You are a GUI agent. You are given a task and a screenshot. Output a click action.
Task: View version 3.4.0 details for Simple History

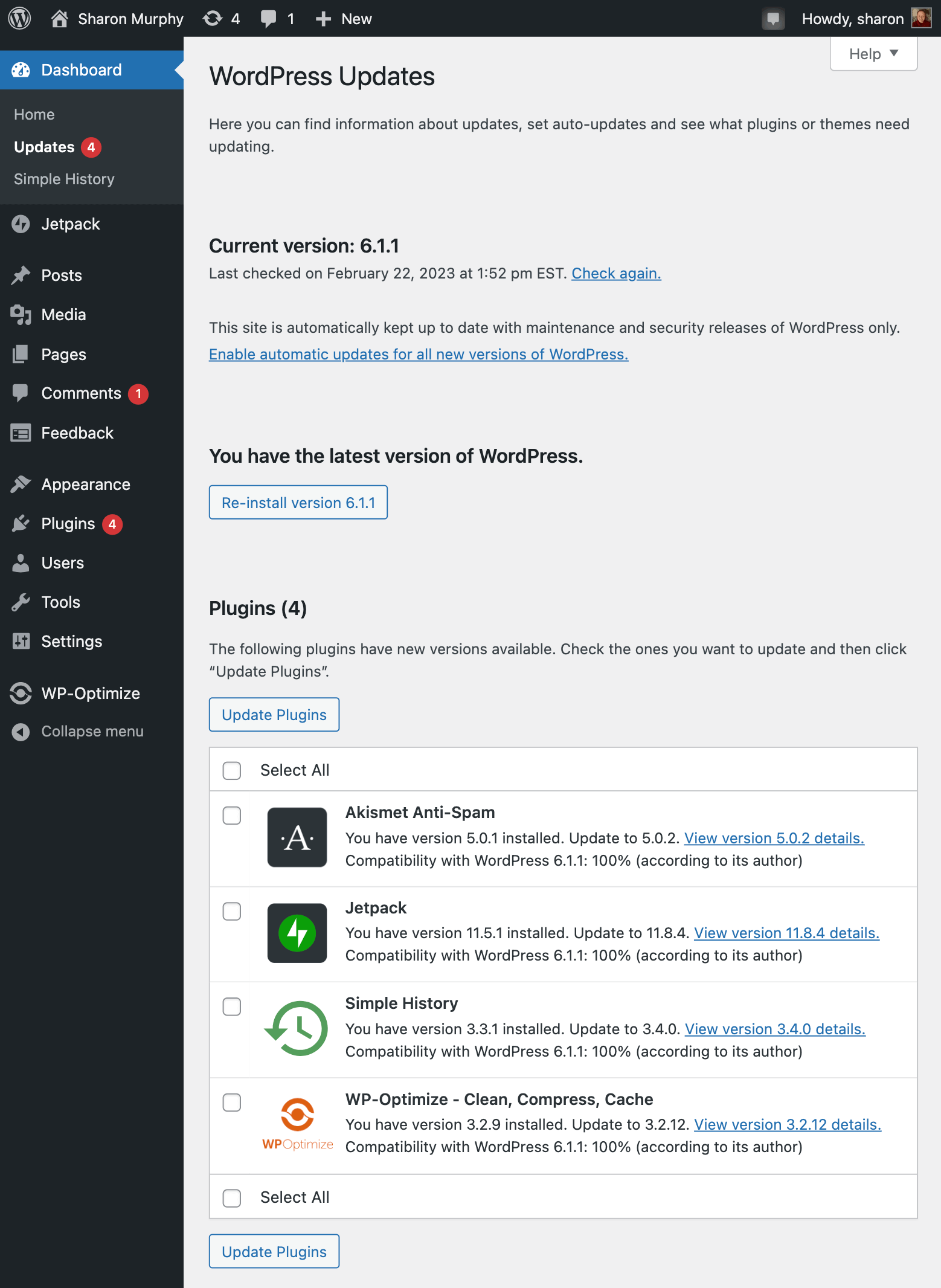click(775, 1029)
